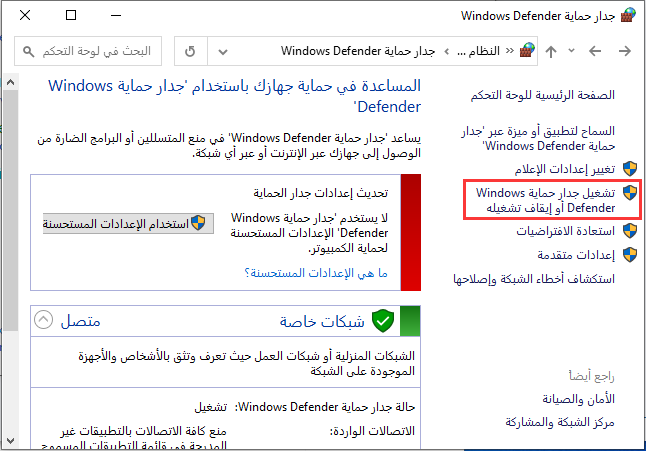Open تغيير إعدادات الإعلام link

point(564,169)
